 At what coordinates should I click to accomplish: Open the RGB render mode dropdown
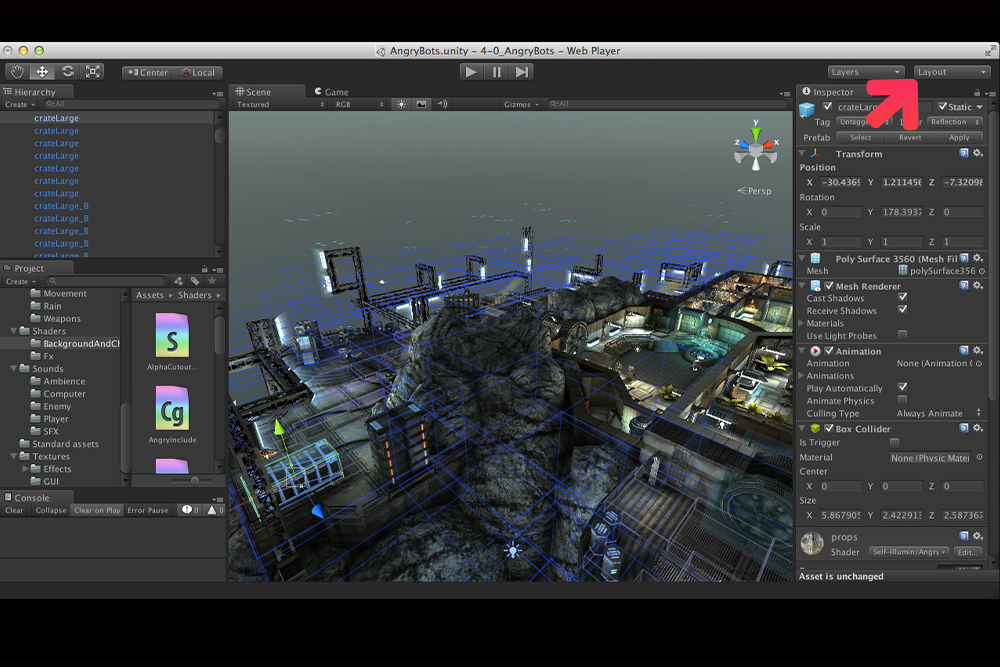point(359,105)
